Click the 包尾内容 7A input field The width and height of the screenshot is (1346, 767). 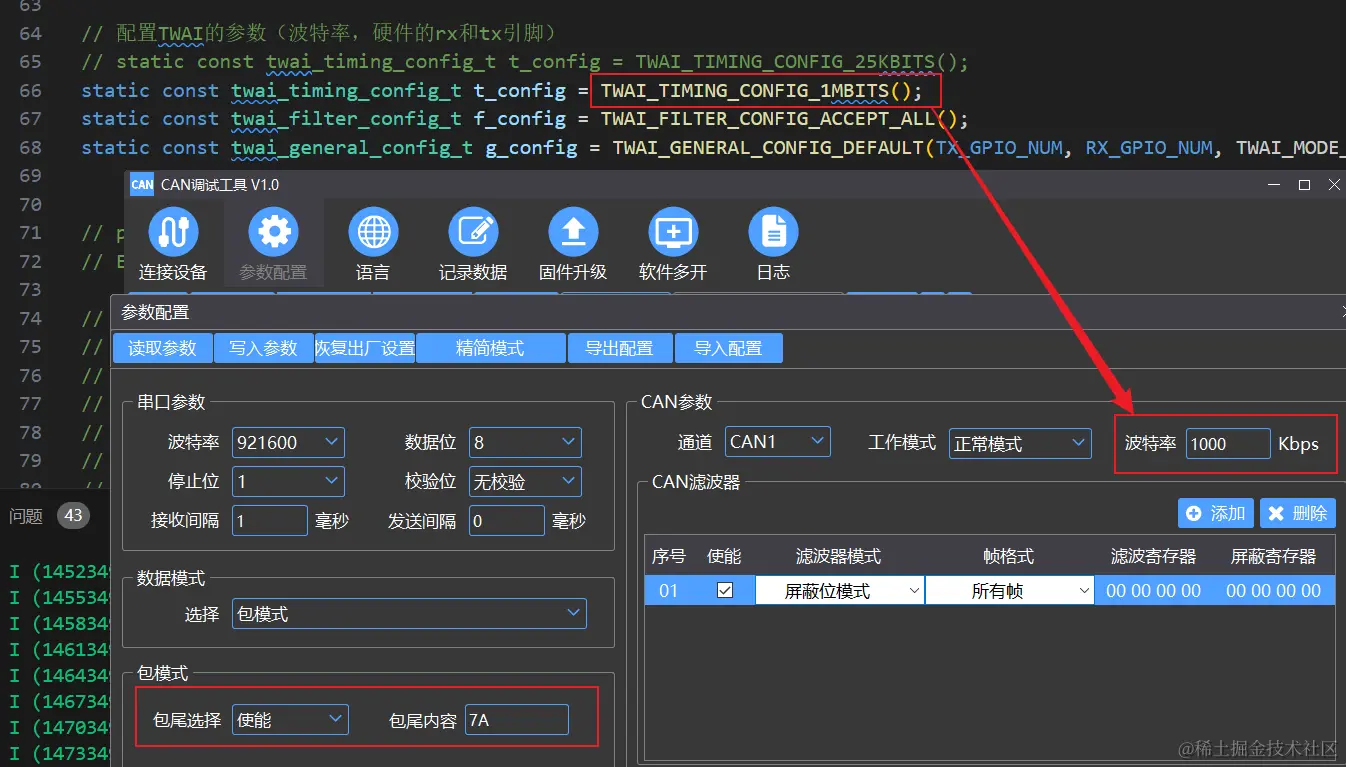(x=517, y=719)
